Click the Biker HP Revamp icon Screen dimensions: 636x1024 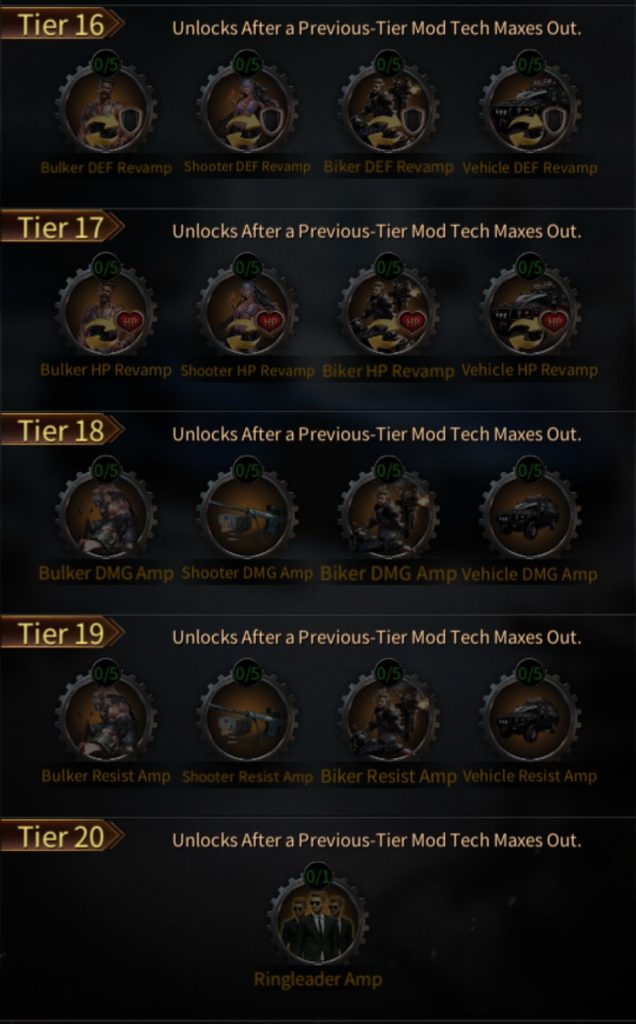tap(389, 310)
